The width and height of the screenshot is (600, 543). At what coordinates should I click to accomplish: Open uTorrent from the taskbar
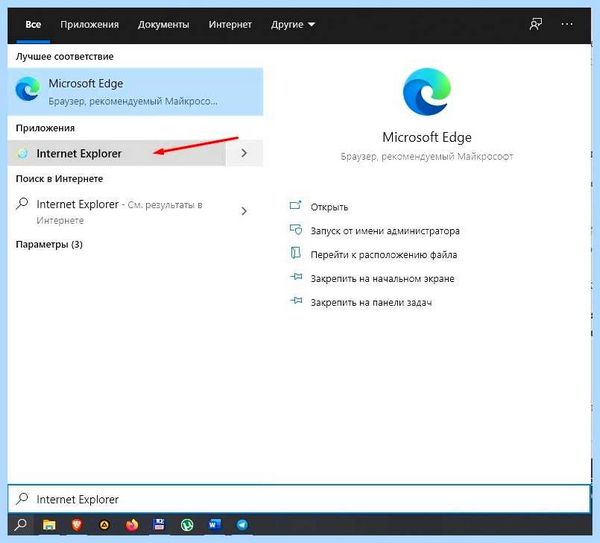click(x=187, y=525)
